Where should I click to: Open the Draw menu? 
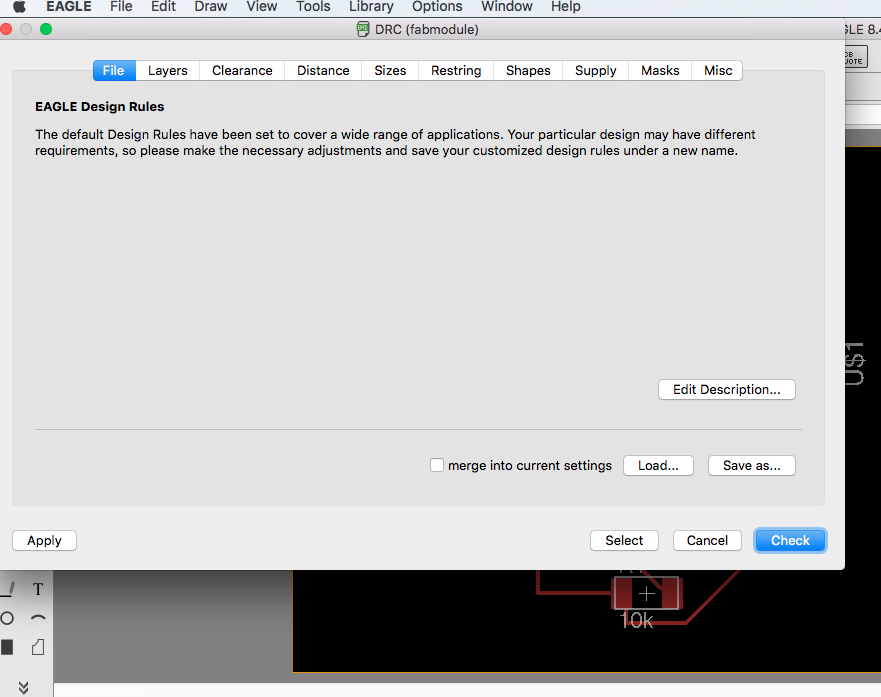click(211, 7)
